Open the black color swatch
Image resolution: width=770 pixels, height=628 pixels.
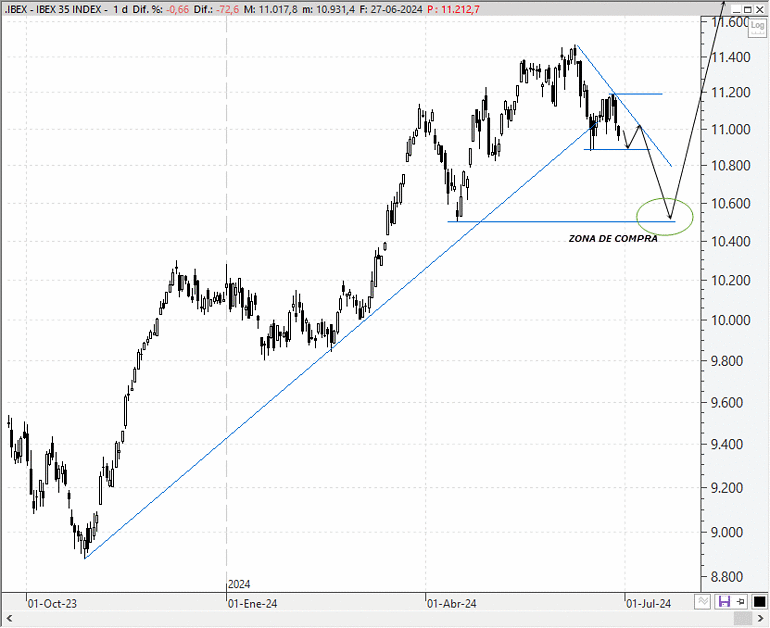coord(759,601)
